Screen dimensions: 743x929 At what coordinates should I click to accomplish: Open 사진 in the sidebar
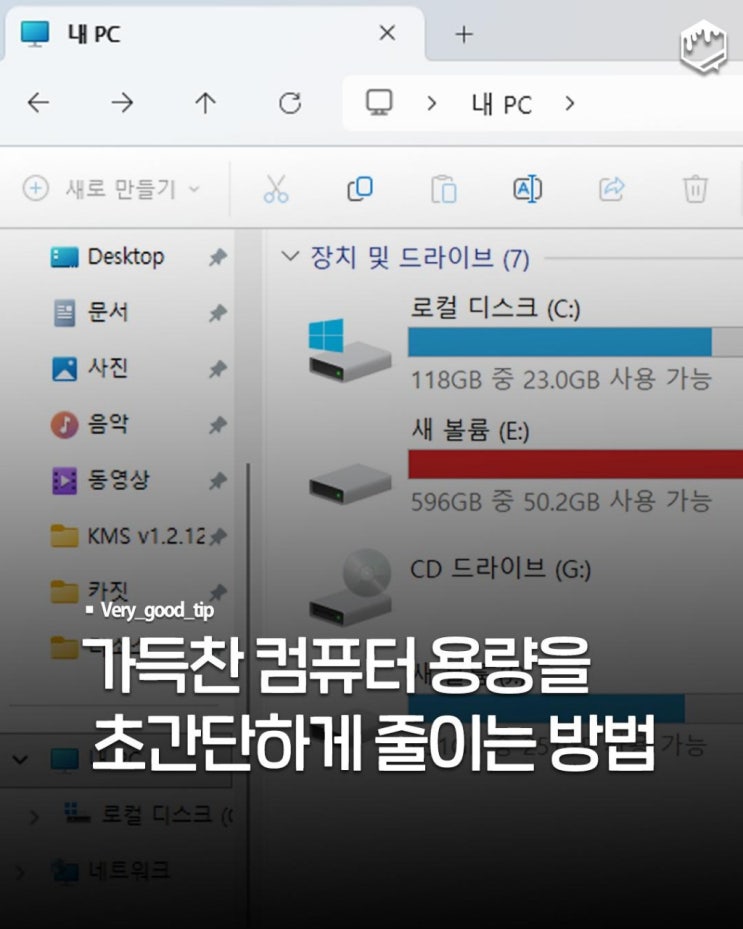tap(108, 368)
